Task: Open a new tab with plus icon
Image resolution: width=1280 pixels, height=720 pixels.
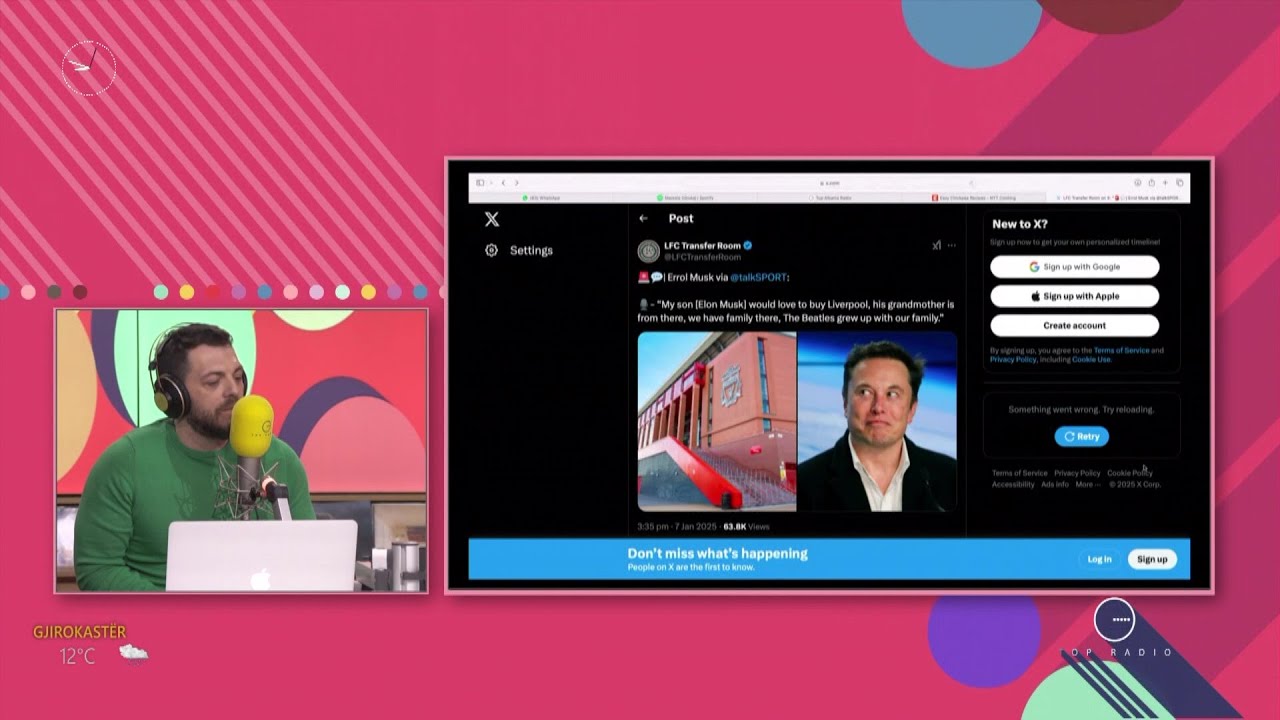Action: pos(1165,183)
